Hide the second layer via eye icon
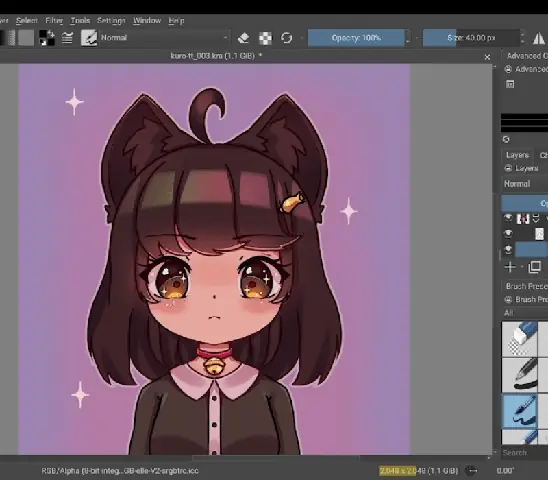 click(508, 234)
